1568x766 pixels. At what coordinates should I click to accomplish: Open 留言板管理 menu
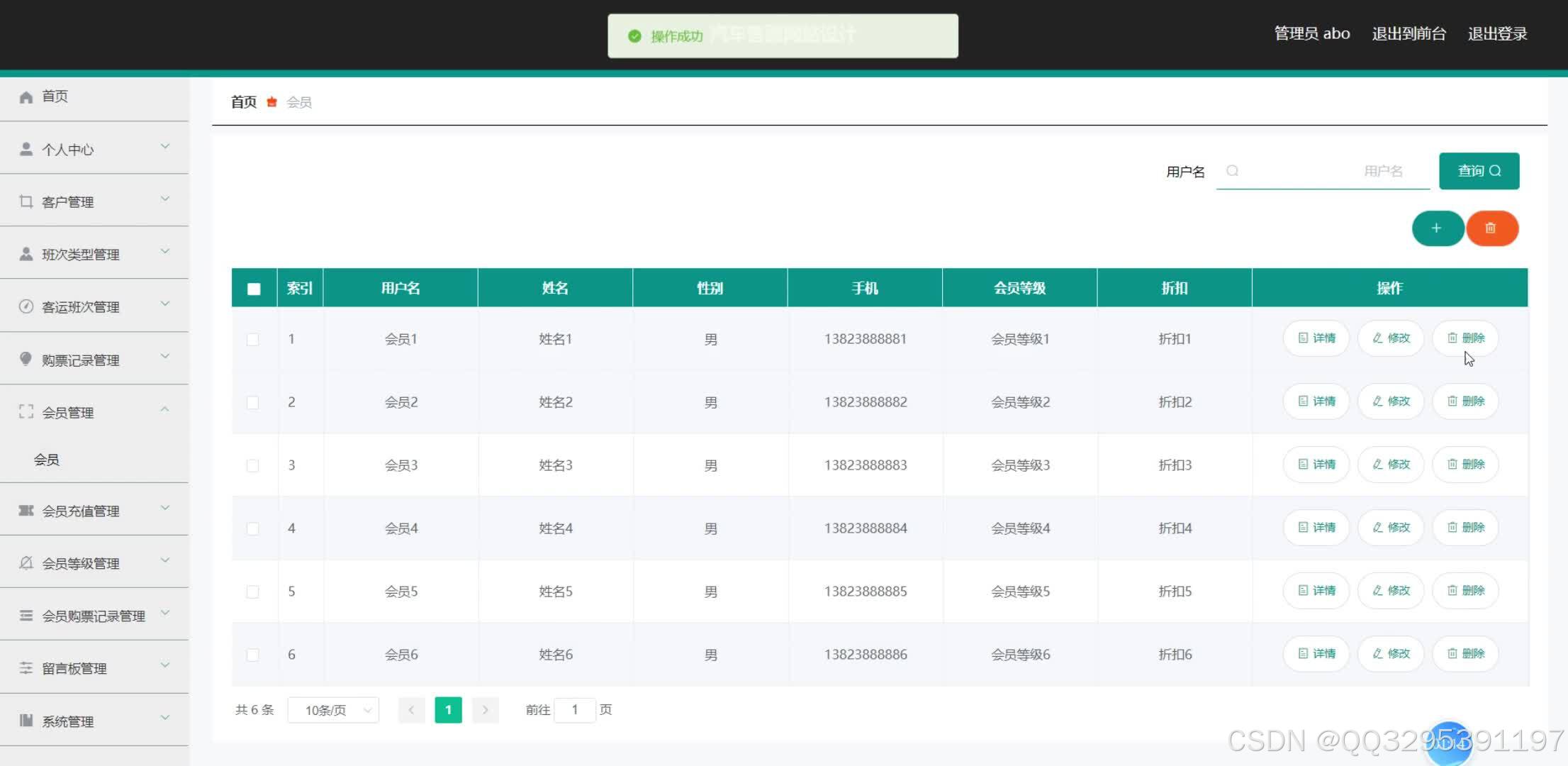tap(94, 668)
